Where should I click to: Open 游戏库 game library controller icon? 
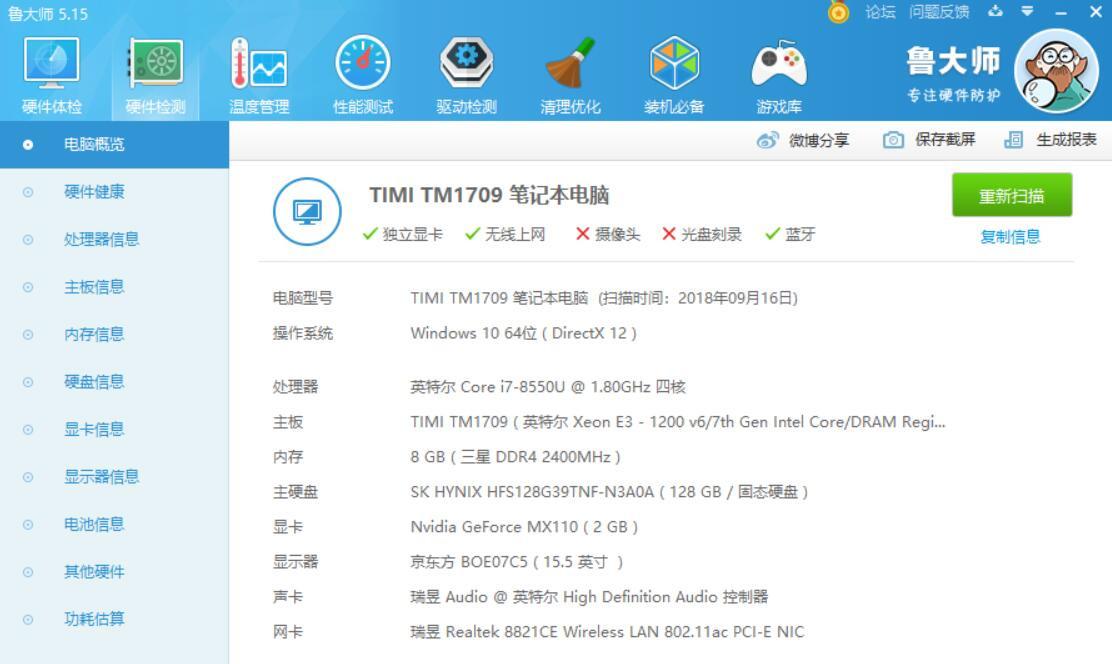(x=779, y=76)
